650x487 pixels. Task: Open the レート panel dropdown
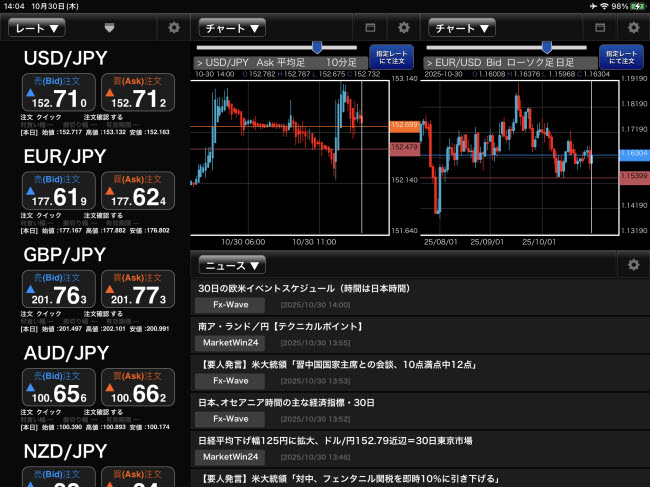37,28
